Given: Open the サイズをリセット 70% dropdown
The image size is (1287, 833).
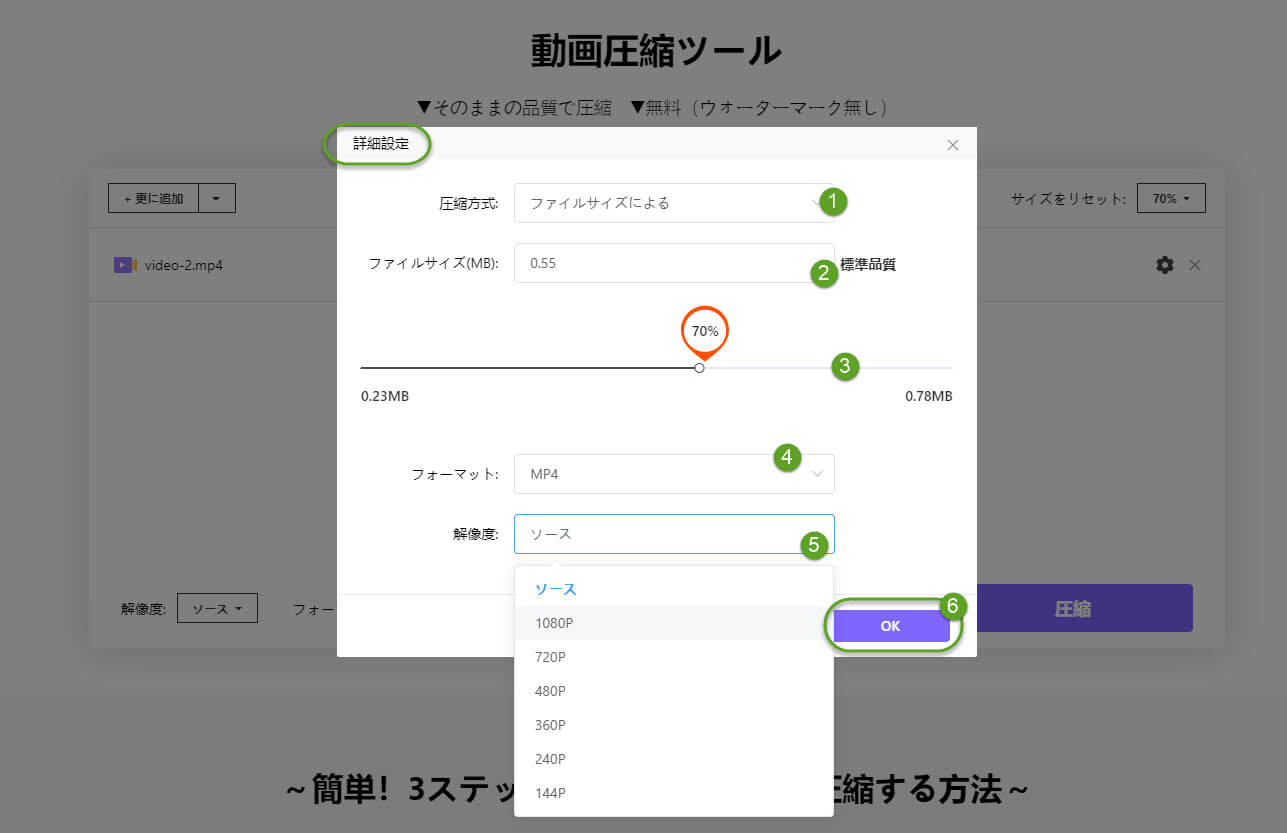Looking at the screenshot, I should pos(1171,198).
